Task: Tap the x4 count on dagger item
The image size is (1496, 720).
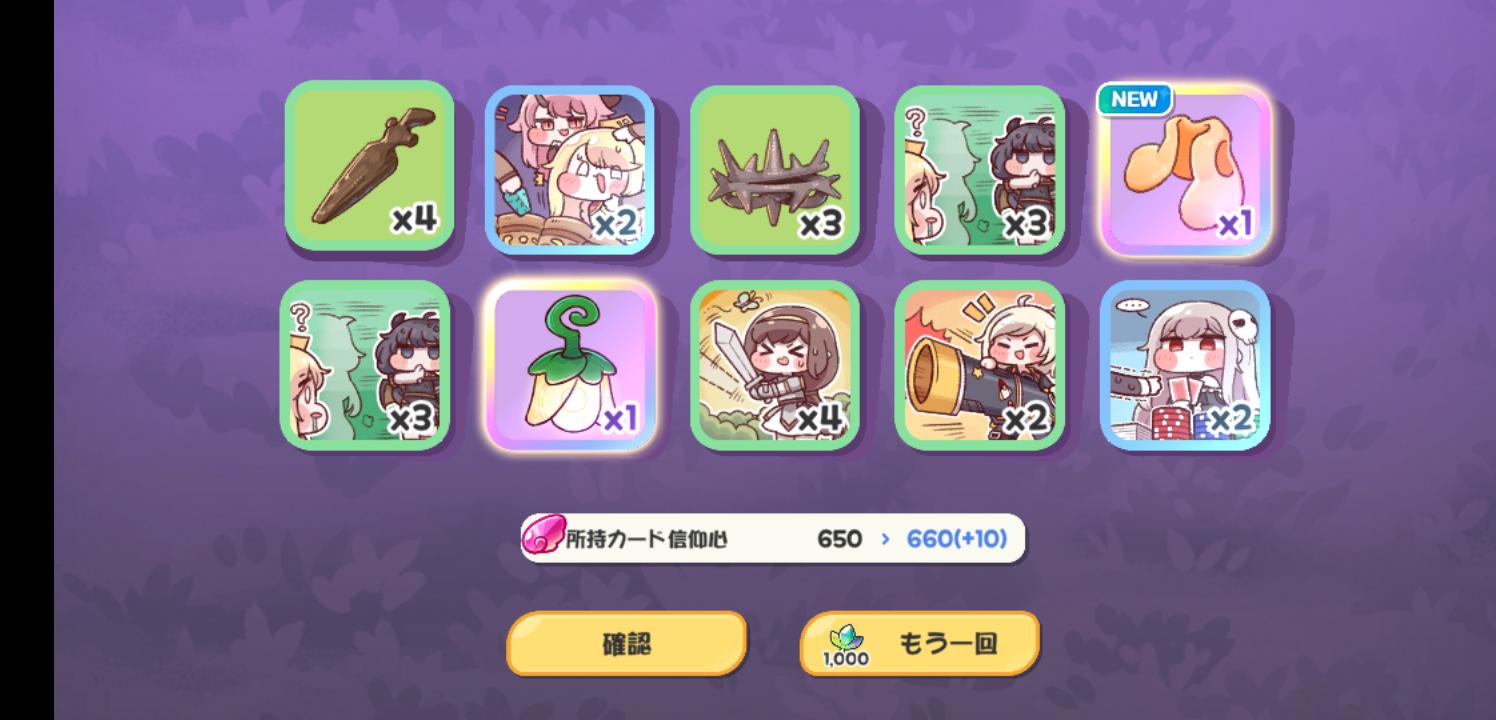Action: [414, 218]
